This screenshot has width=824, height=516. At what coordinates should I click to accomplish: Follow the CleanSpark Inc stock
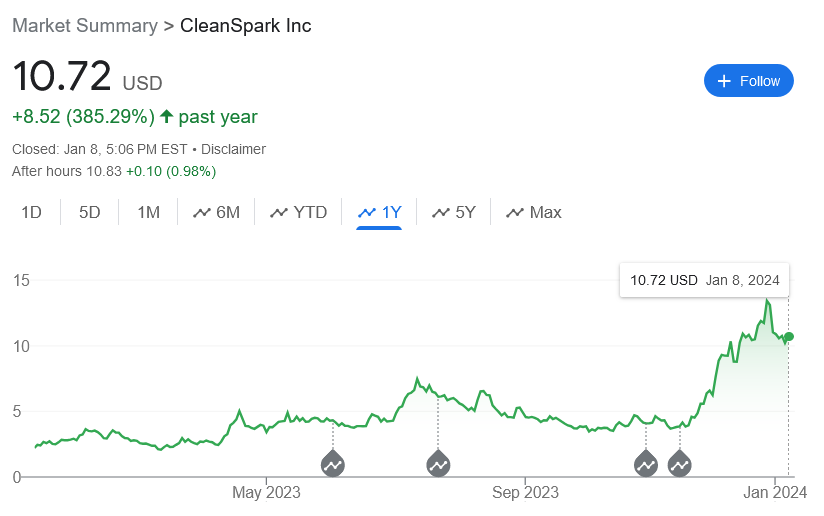749,80
